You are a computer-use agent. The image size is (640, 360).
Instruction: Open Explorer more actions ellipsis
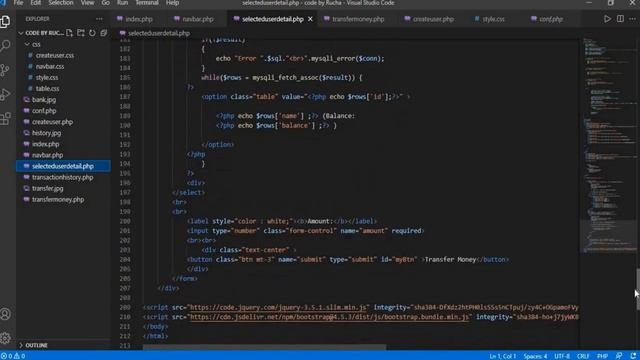point(99,19)
